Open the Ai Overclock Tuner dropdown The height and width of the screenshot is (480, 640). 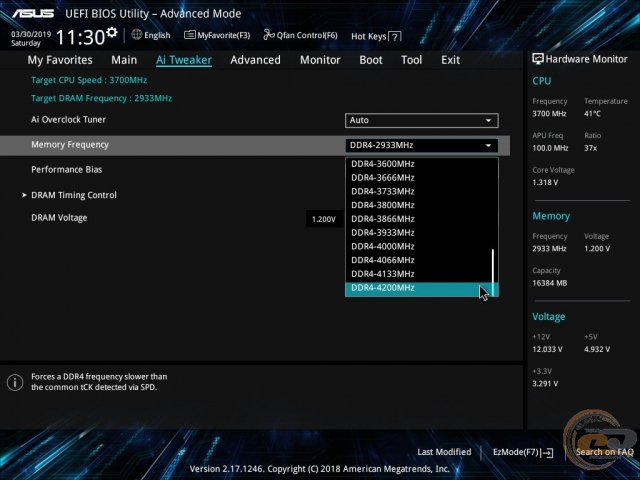[422, 120]
